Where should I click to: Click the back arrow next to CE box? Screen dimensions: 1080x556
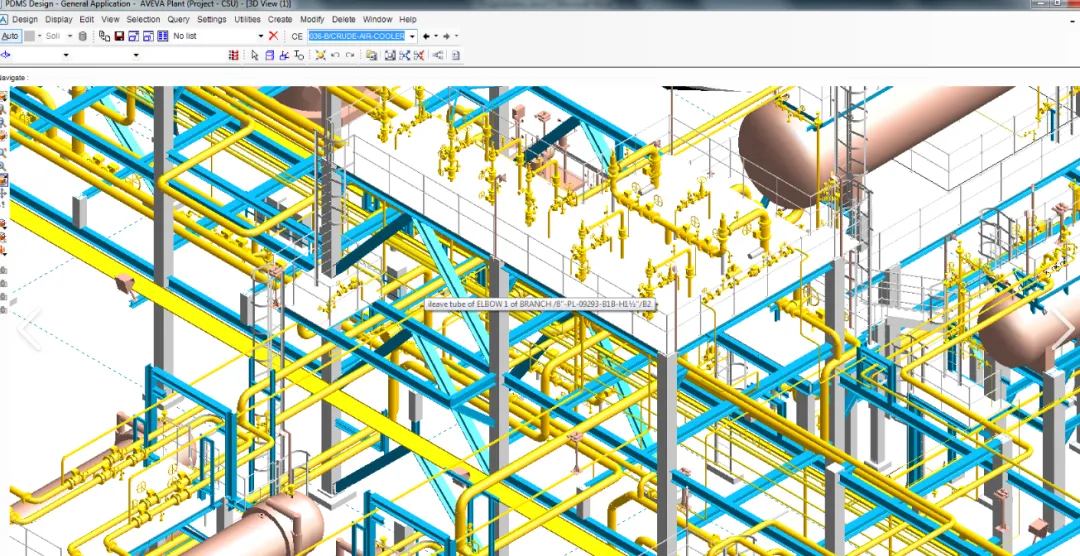426,36
